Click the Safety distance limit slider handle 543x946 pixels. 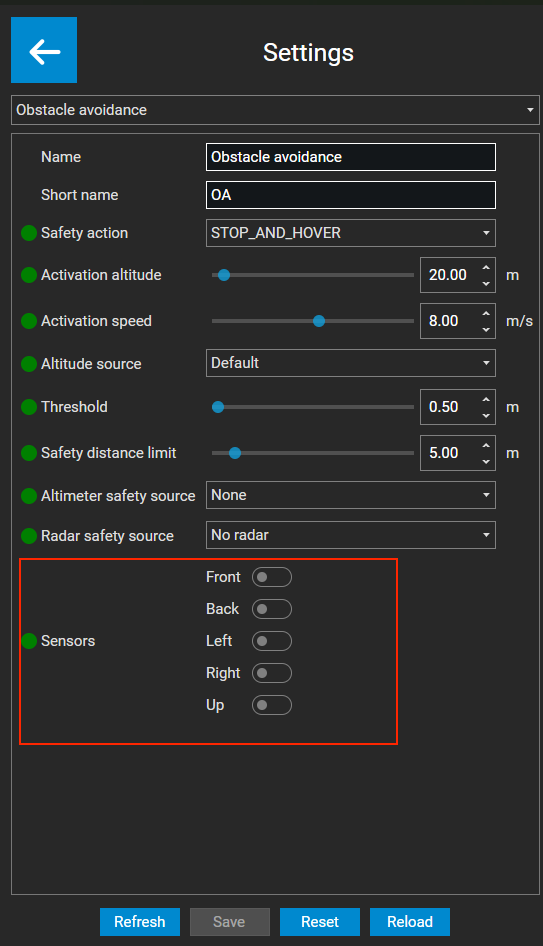(x=235, y=453)
